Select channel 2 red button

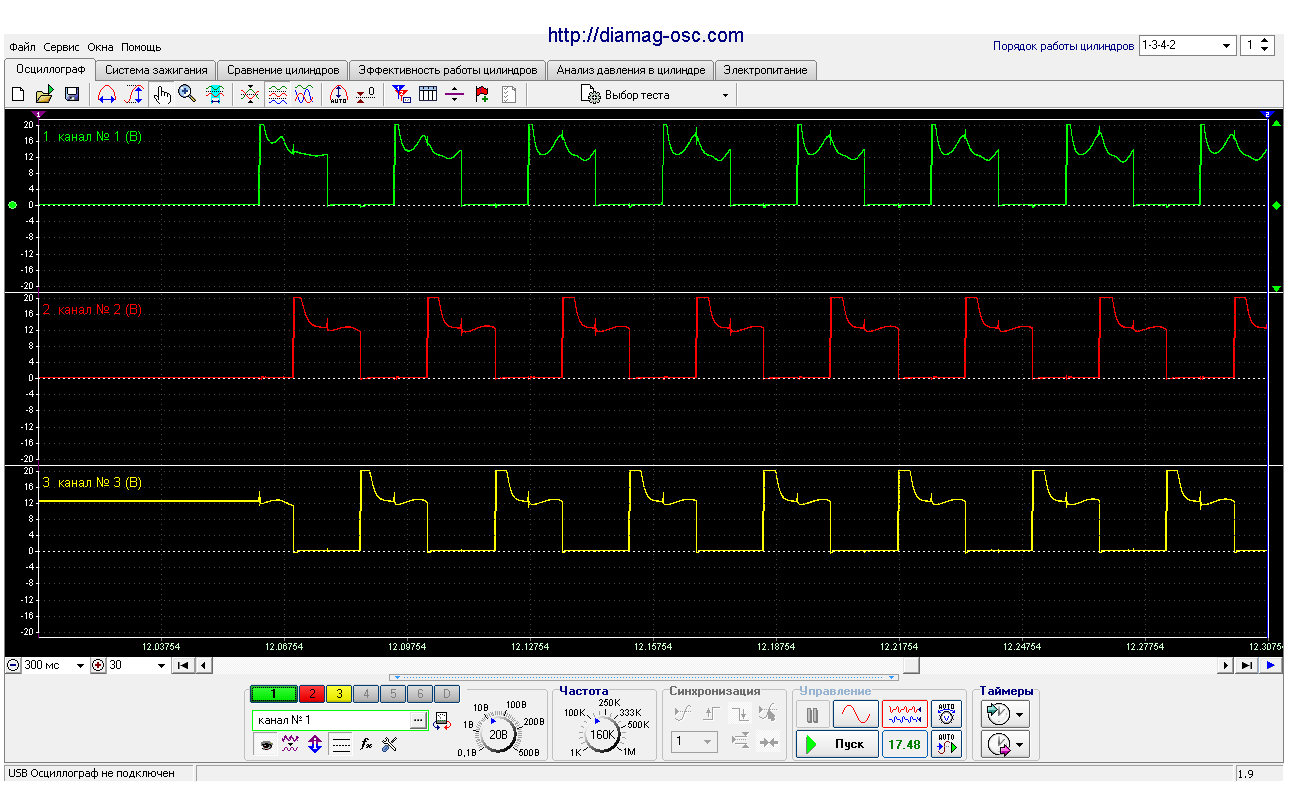[x=311, y=694]
